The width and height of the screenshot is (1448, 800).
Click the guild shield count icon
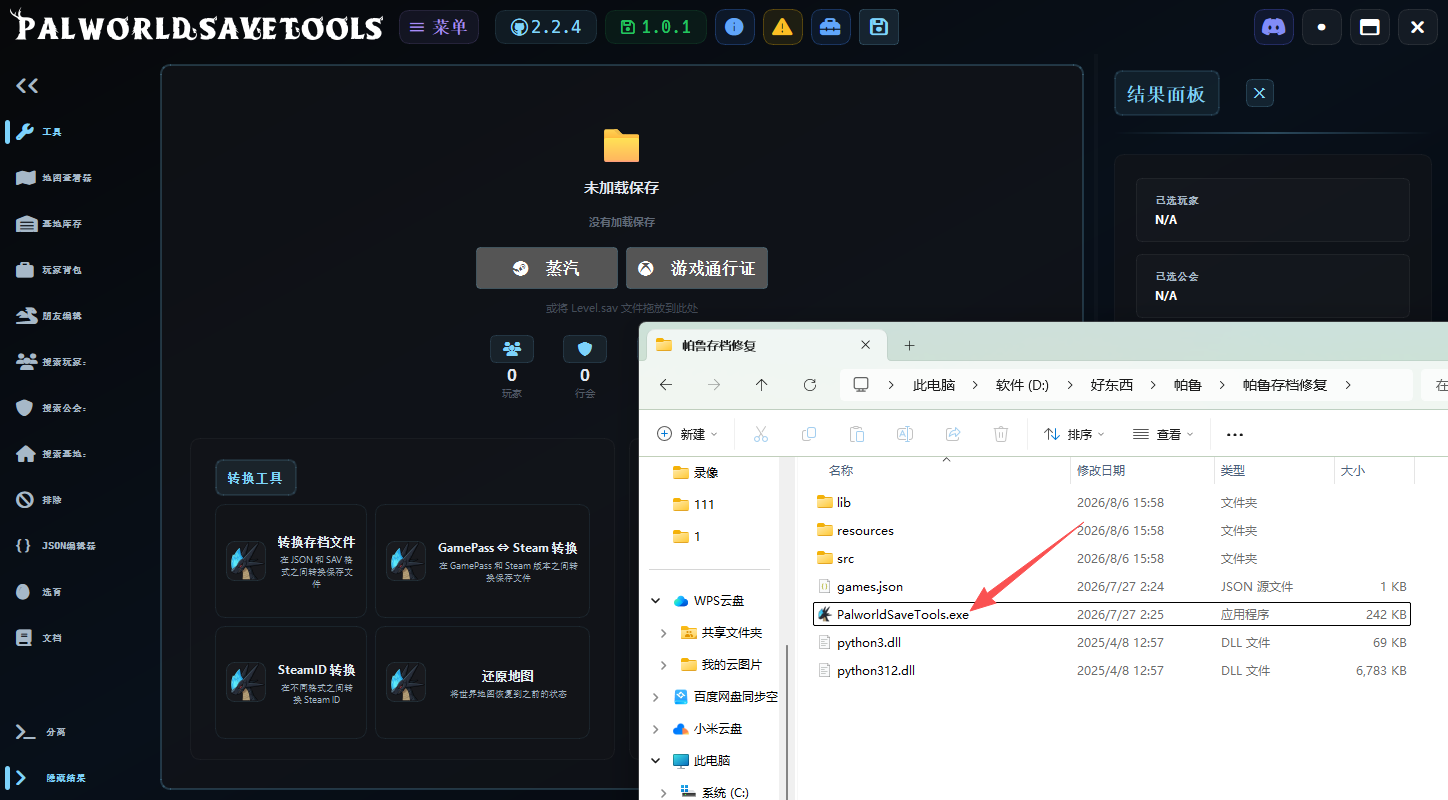point(585,348)
